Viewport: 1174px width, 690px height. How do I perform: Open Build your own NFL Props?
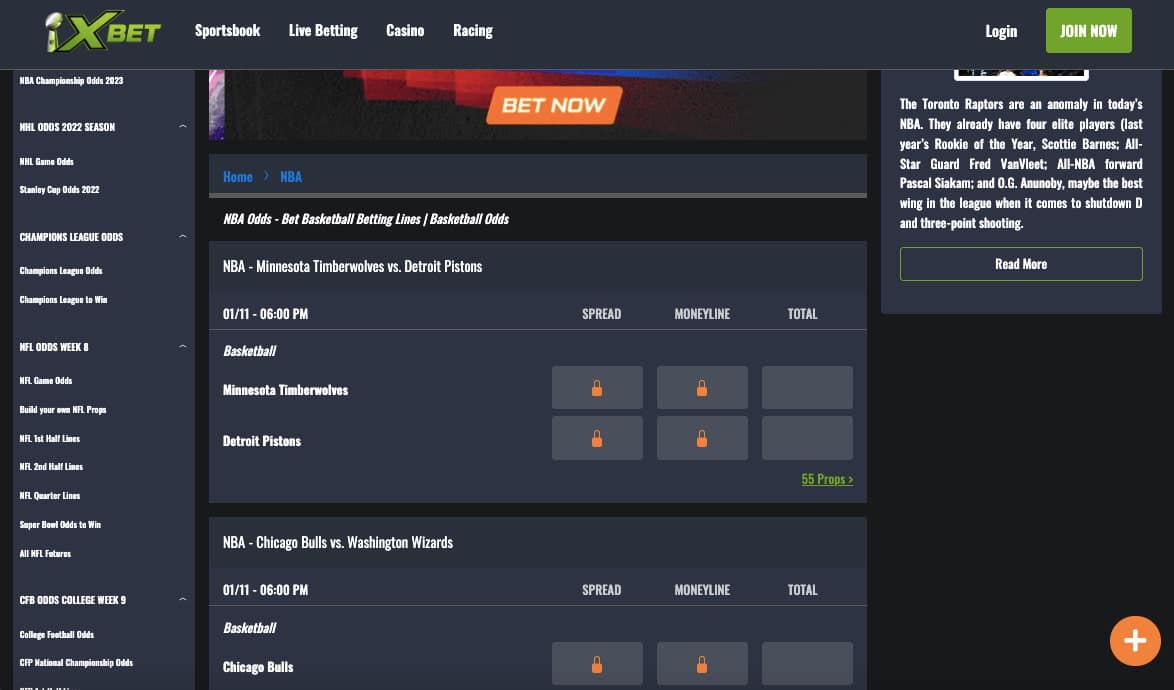pos(63,410)
